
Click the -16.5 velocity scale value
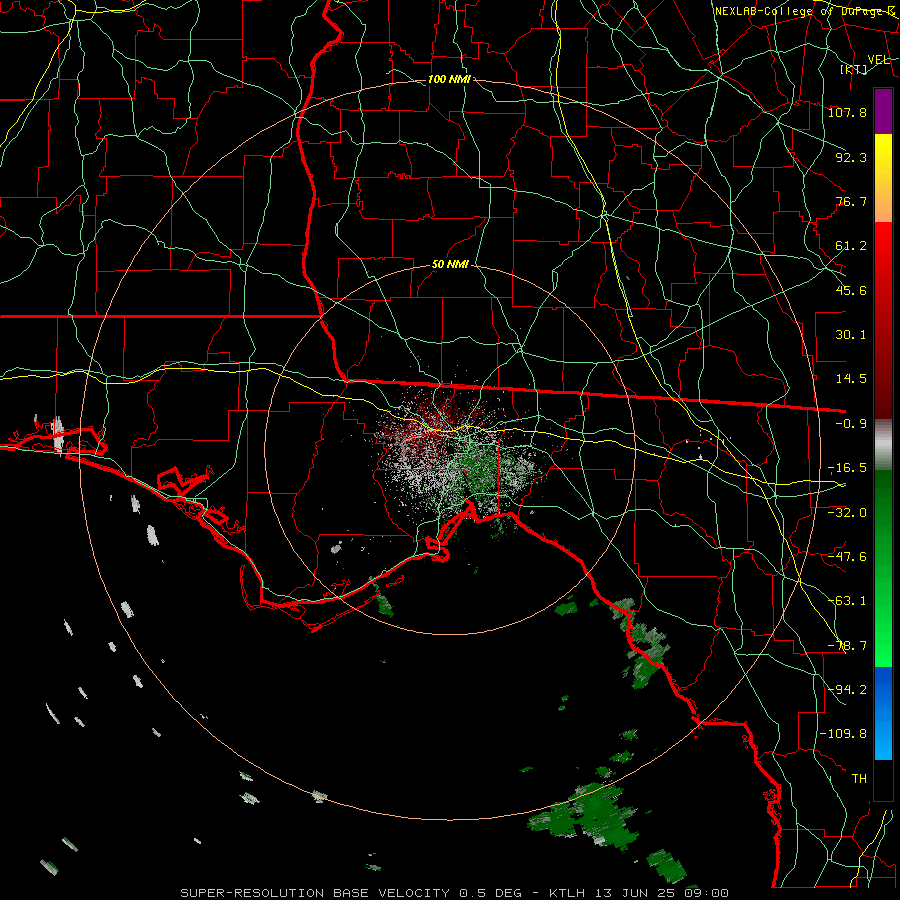coord(847,468)
